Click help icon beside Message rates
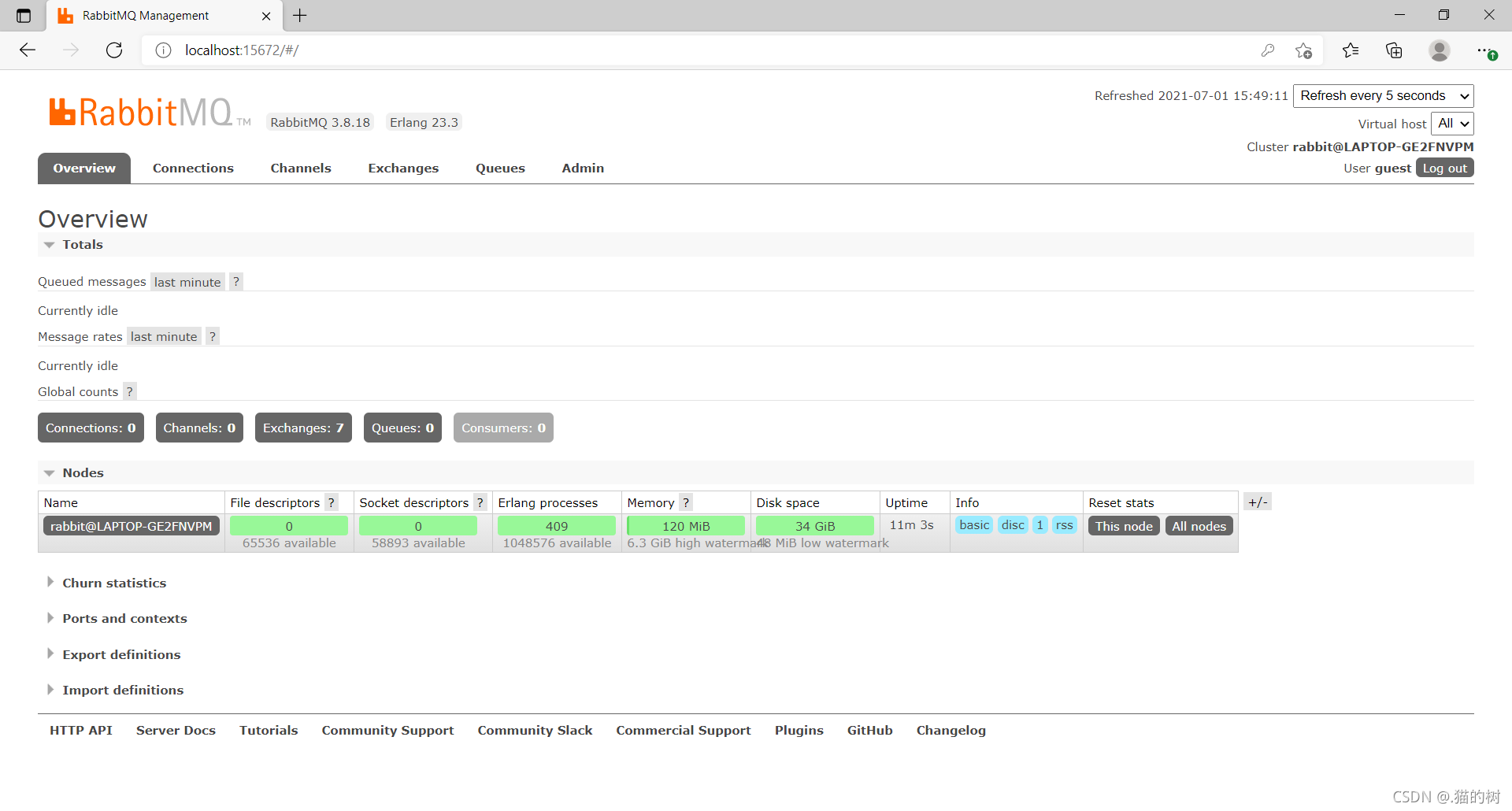Viewport: 1512px width, 811px height. pyautogui.click(x=213, y=337)
